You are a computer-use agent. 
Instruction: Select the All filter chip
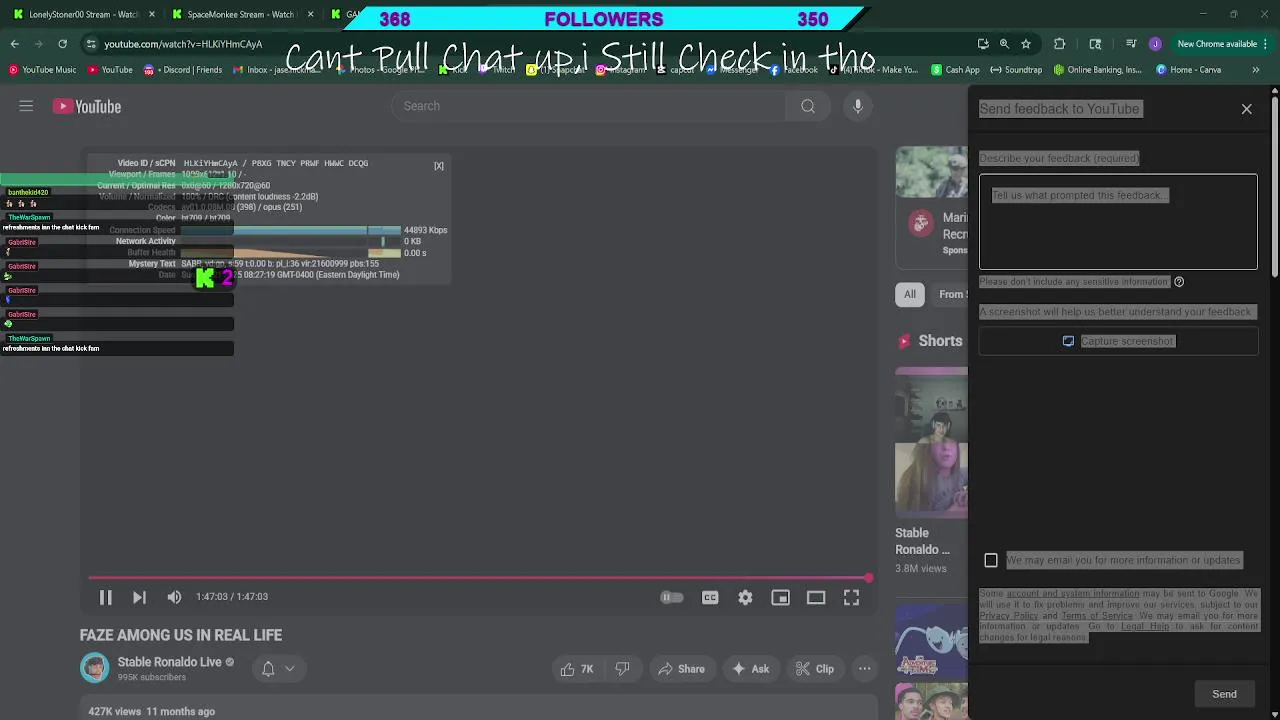point(909,294)
